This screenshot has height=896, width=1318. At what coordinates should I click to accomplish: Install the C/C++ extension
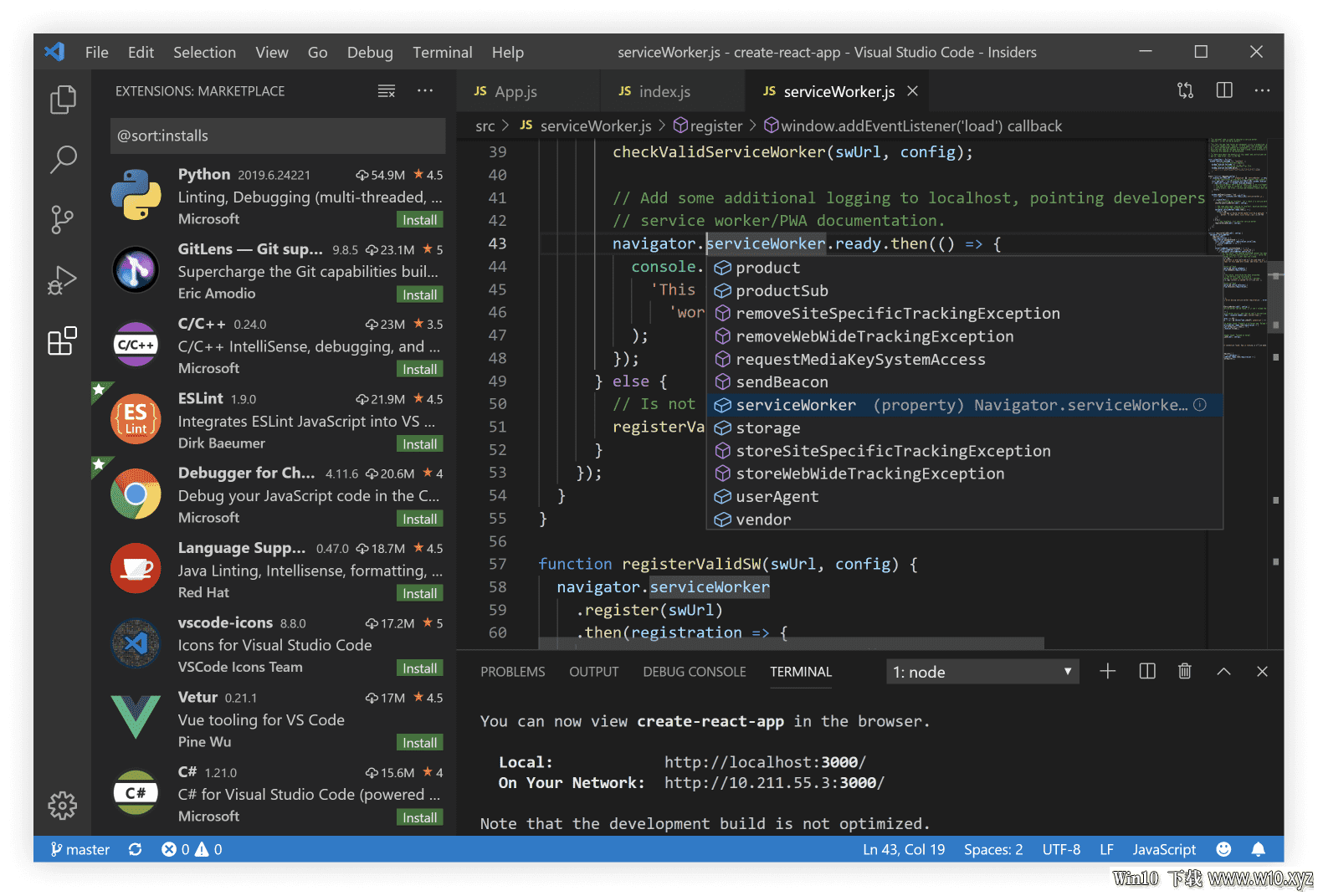(419, 369)
